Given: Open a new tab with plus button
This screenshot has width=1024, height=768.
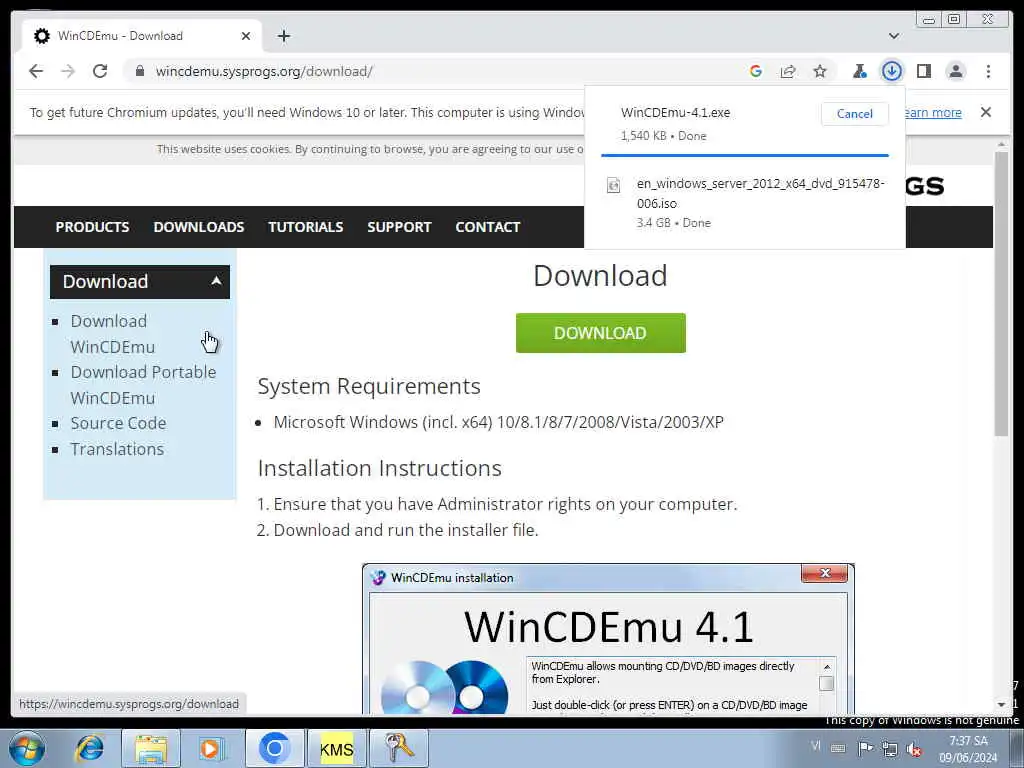Looking at the screenshot, I should point(283,36).
